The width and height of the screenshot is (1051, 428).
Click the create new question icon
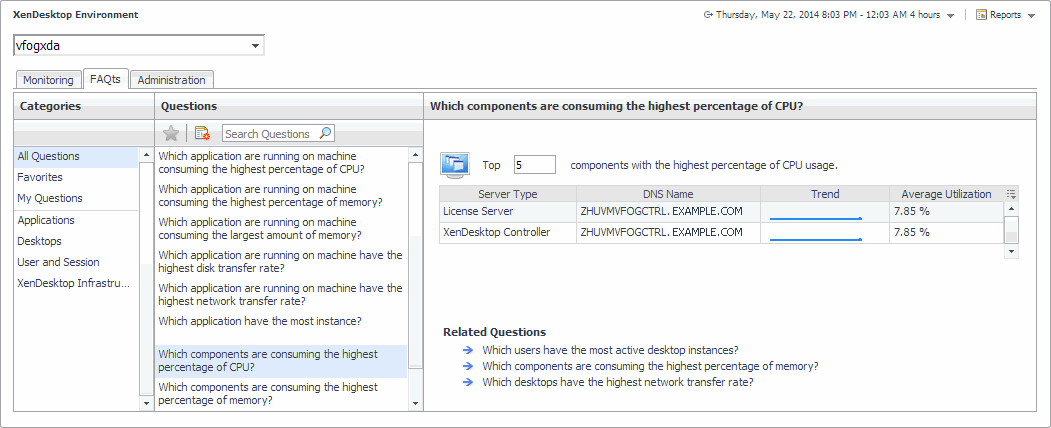coord(202,133)
